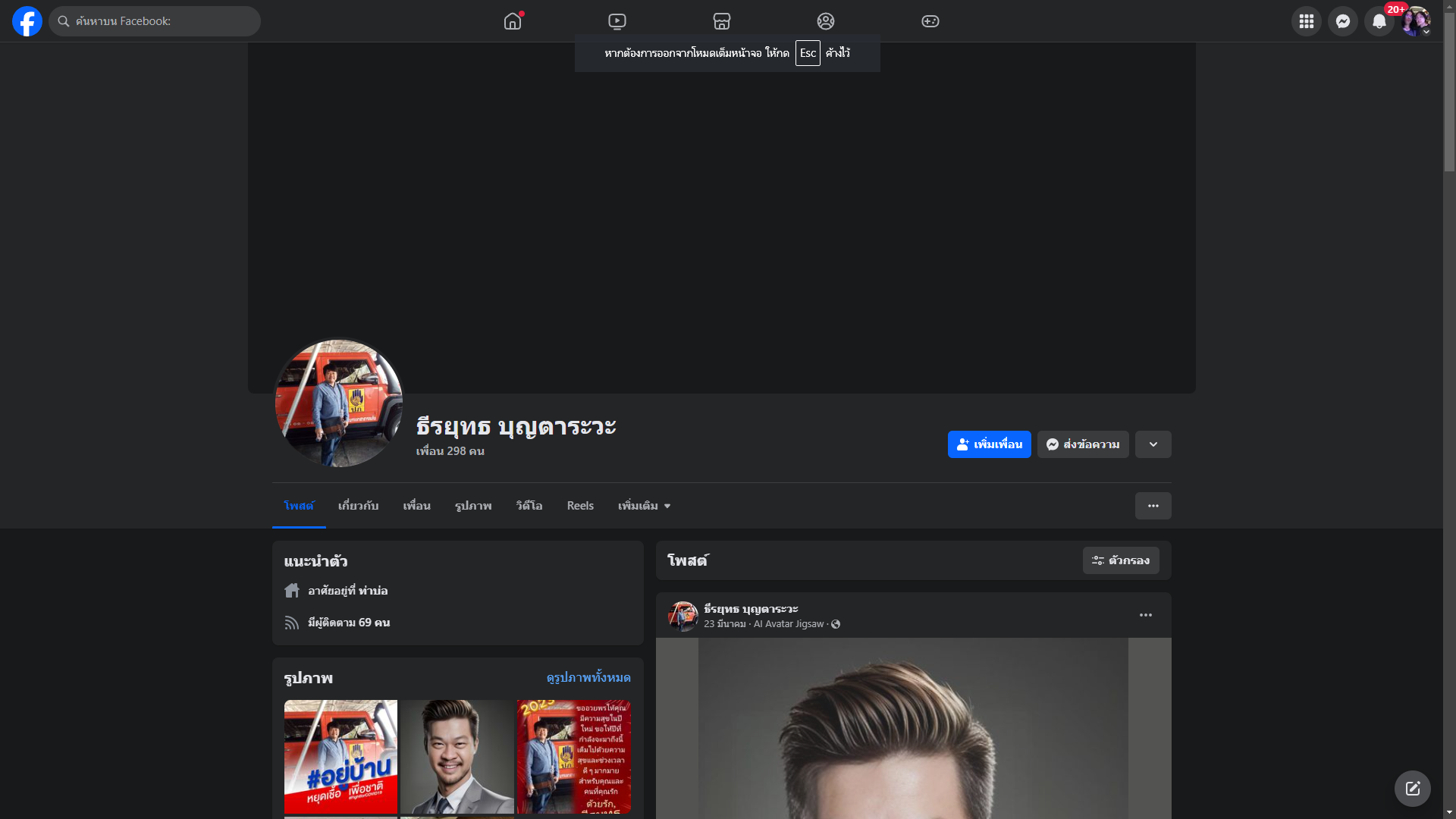
Task: Open the Watch video icon
Action: coord(617,21)
